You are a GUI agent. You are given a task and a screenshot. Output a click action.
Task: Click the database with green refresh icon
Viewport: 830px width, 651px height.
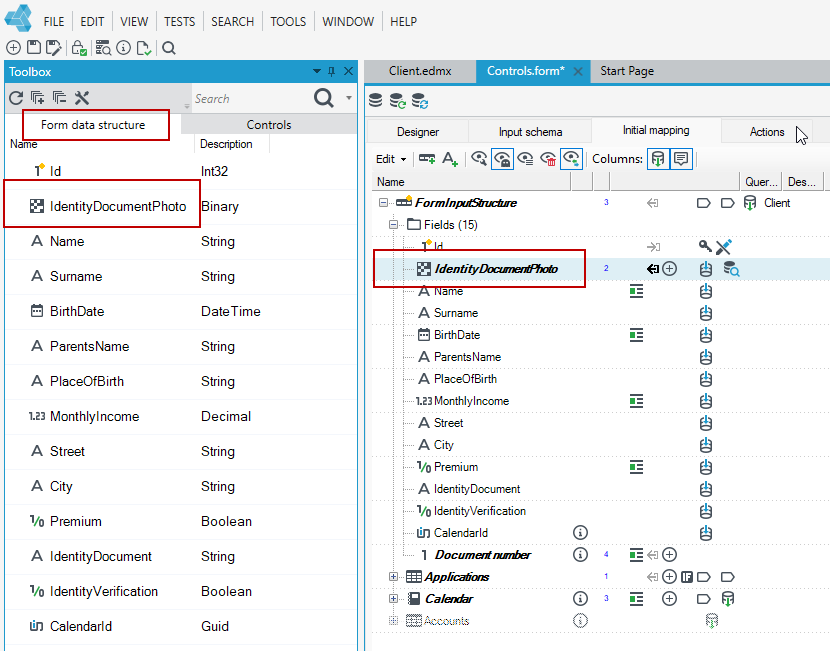pyautogui.click(x=398, y=101)
